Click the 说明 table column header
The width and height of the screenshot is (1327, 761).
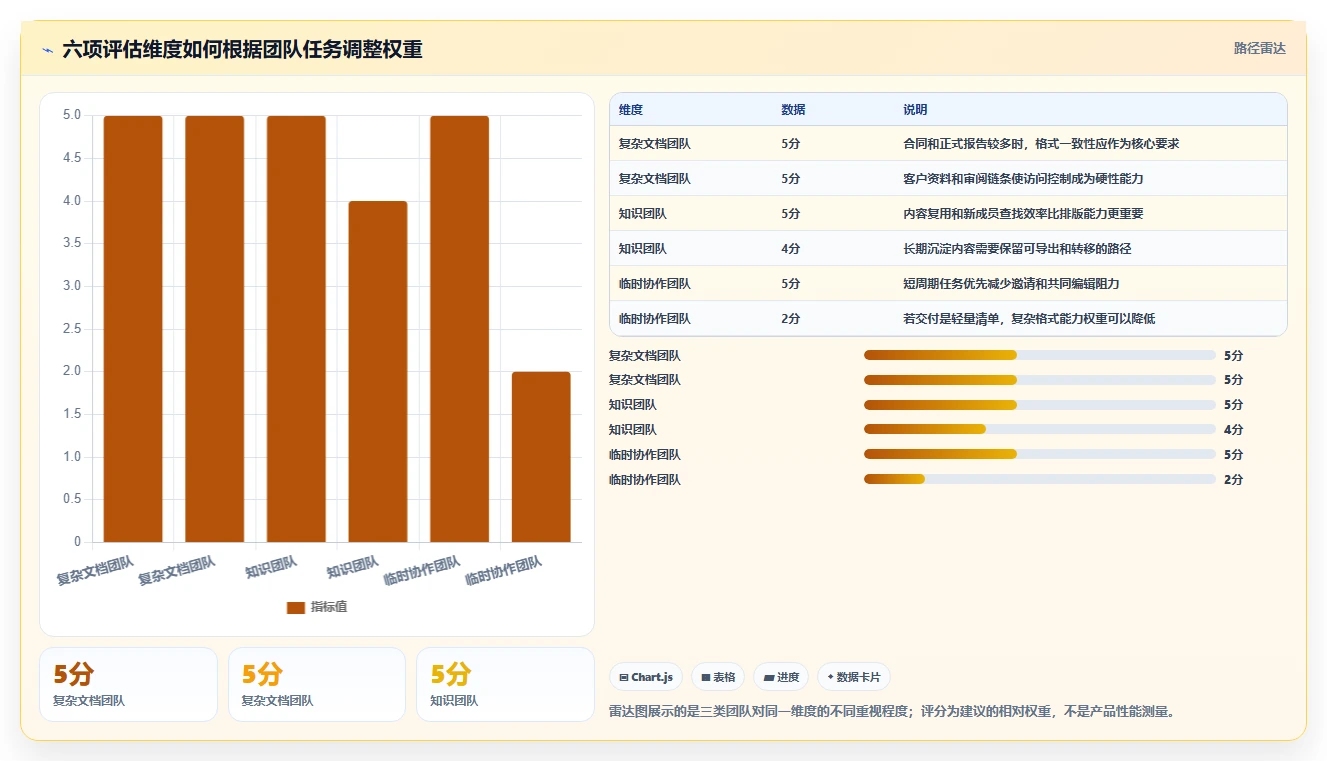tap(915, 109)
